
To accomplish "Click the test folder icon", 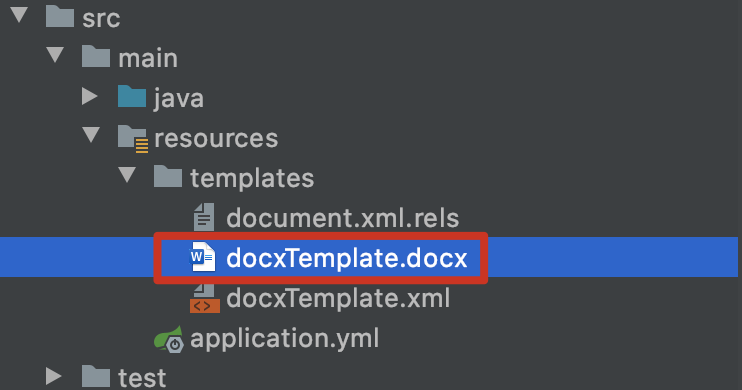I will click(x=96, y=377).
